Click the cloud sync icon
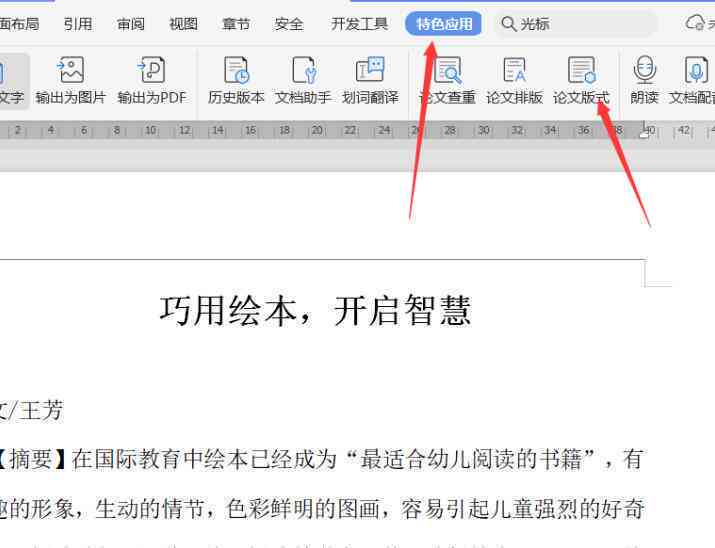 coord(695,23)
